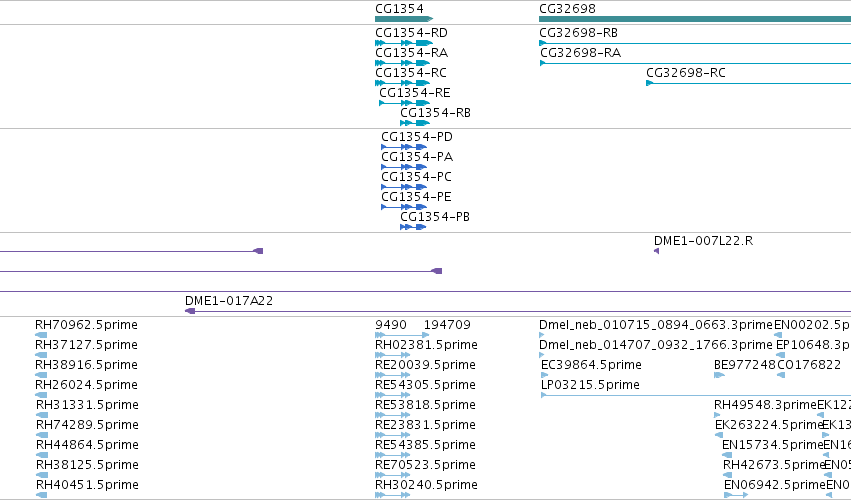
Task: Click the CG1354 gene label
Action: (x=399, y=9)
